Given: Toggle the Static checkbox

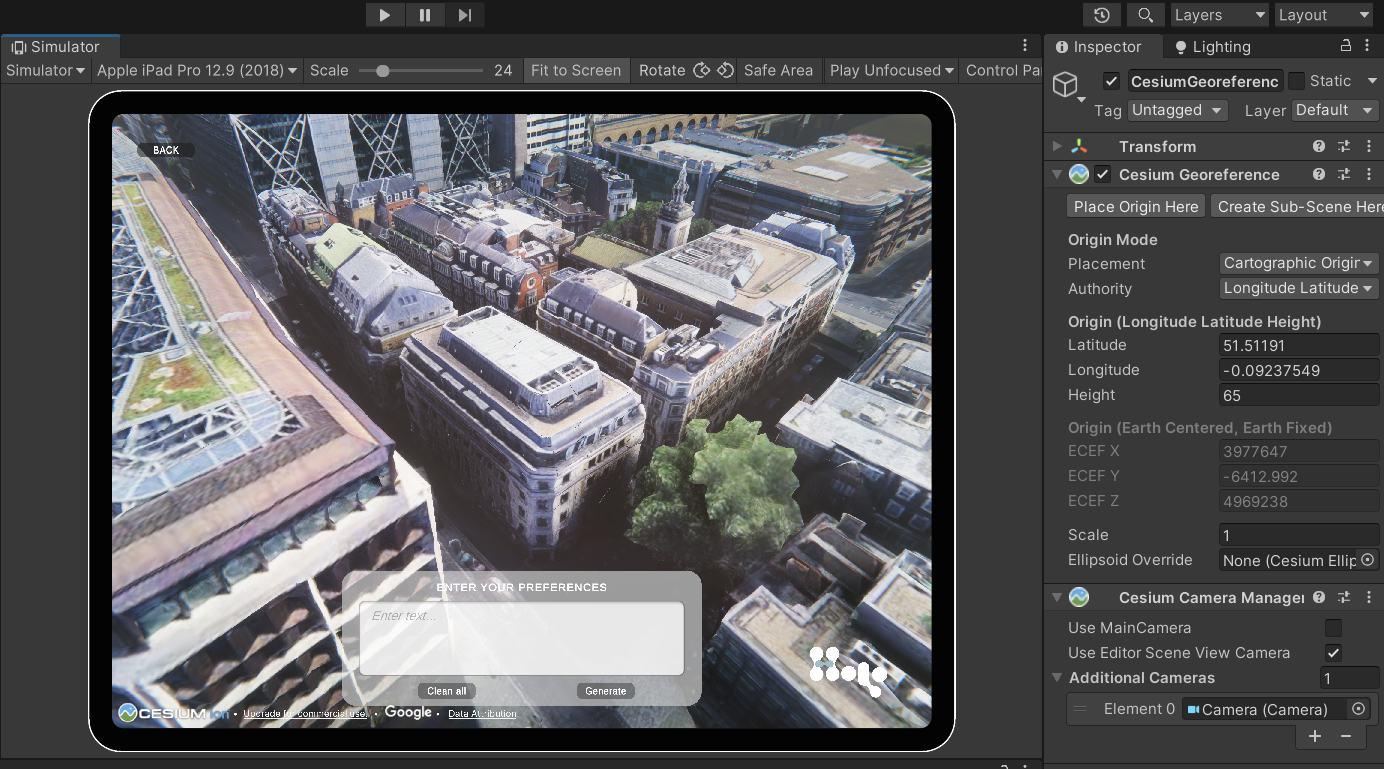Looking at the screenshot, I should [1297, 81].
